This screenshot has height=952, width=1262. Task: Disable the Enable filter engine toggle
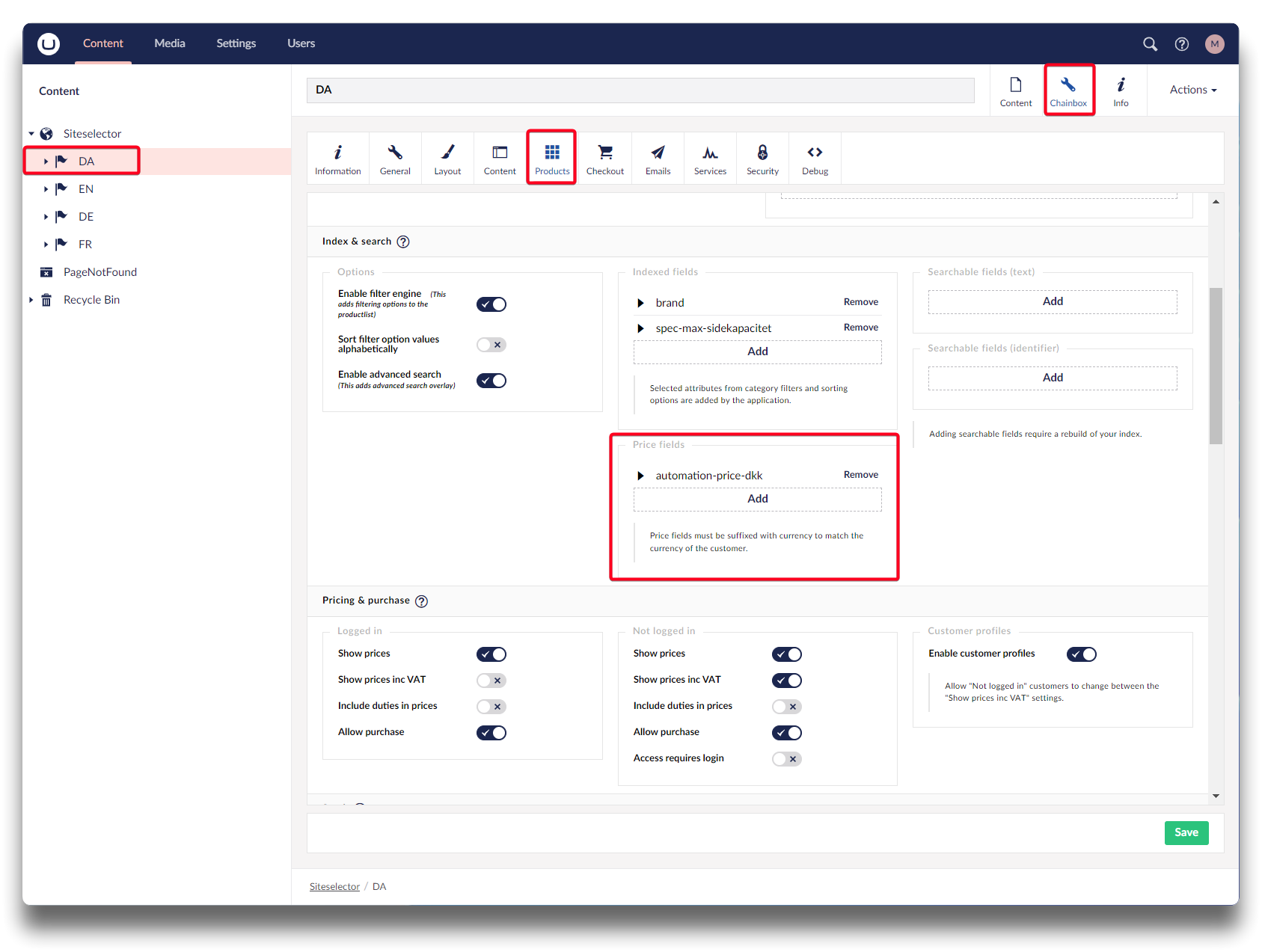pos(491,304)
